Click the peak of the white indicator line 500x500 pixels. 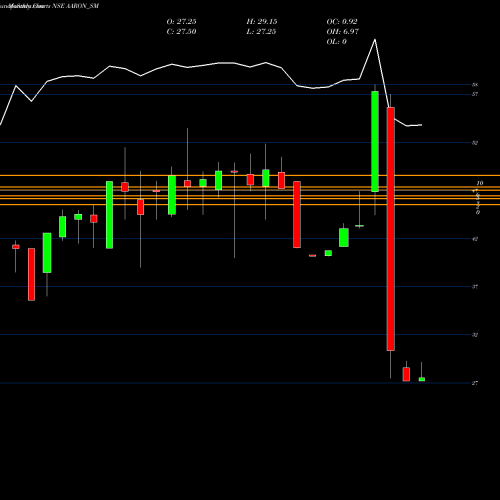(375, 40)
